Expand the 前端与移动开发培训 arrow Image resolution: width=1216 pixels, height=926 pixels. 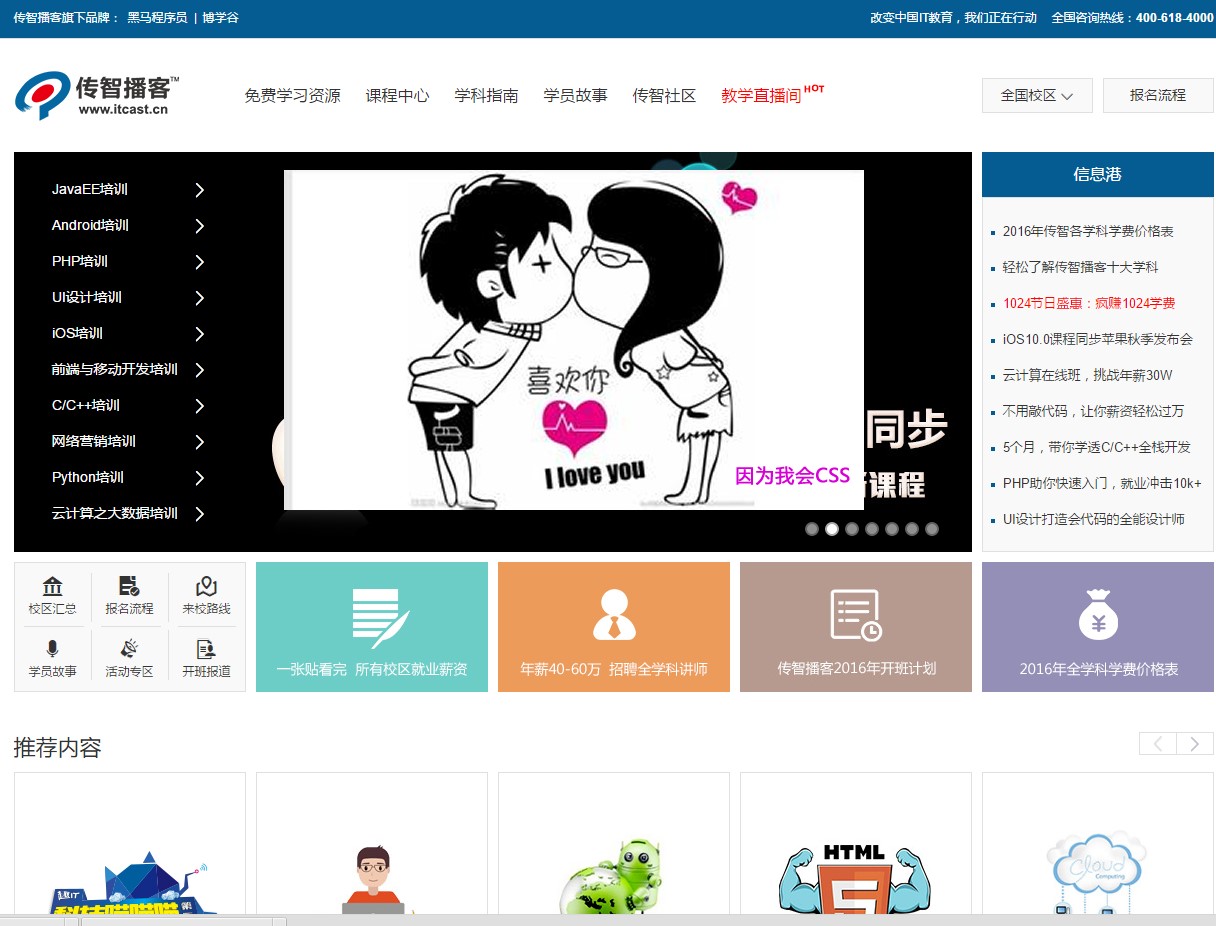(200, 370)
